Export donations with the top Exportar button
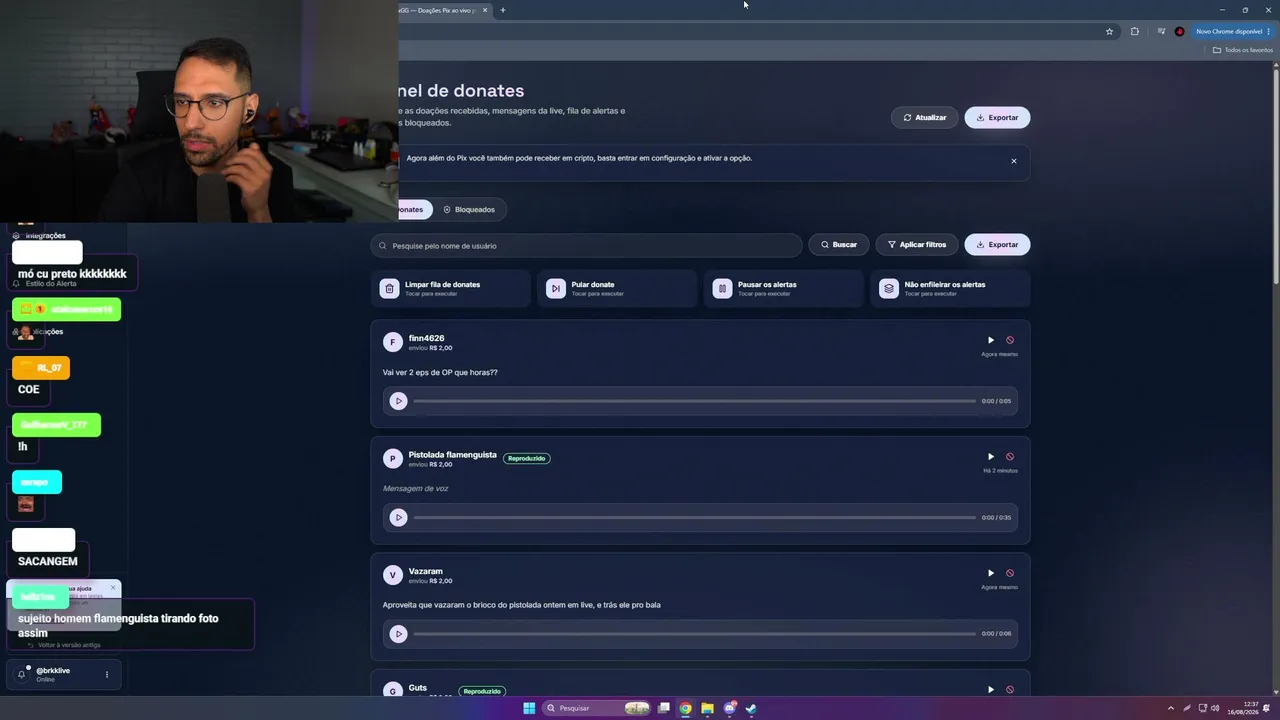This screenshot has height=720, width=1280. tap(997, 118)
